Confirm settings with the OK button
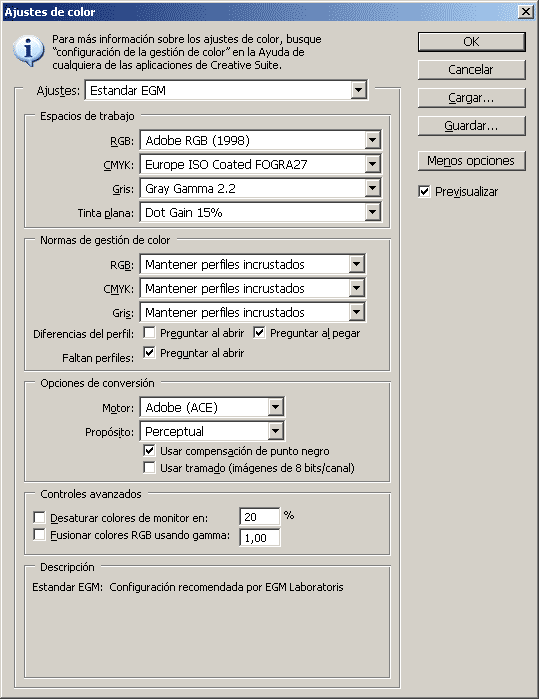This screenshot has height=699, width=539. [x=472, y=41]
